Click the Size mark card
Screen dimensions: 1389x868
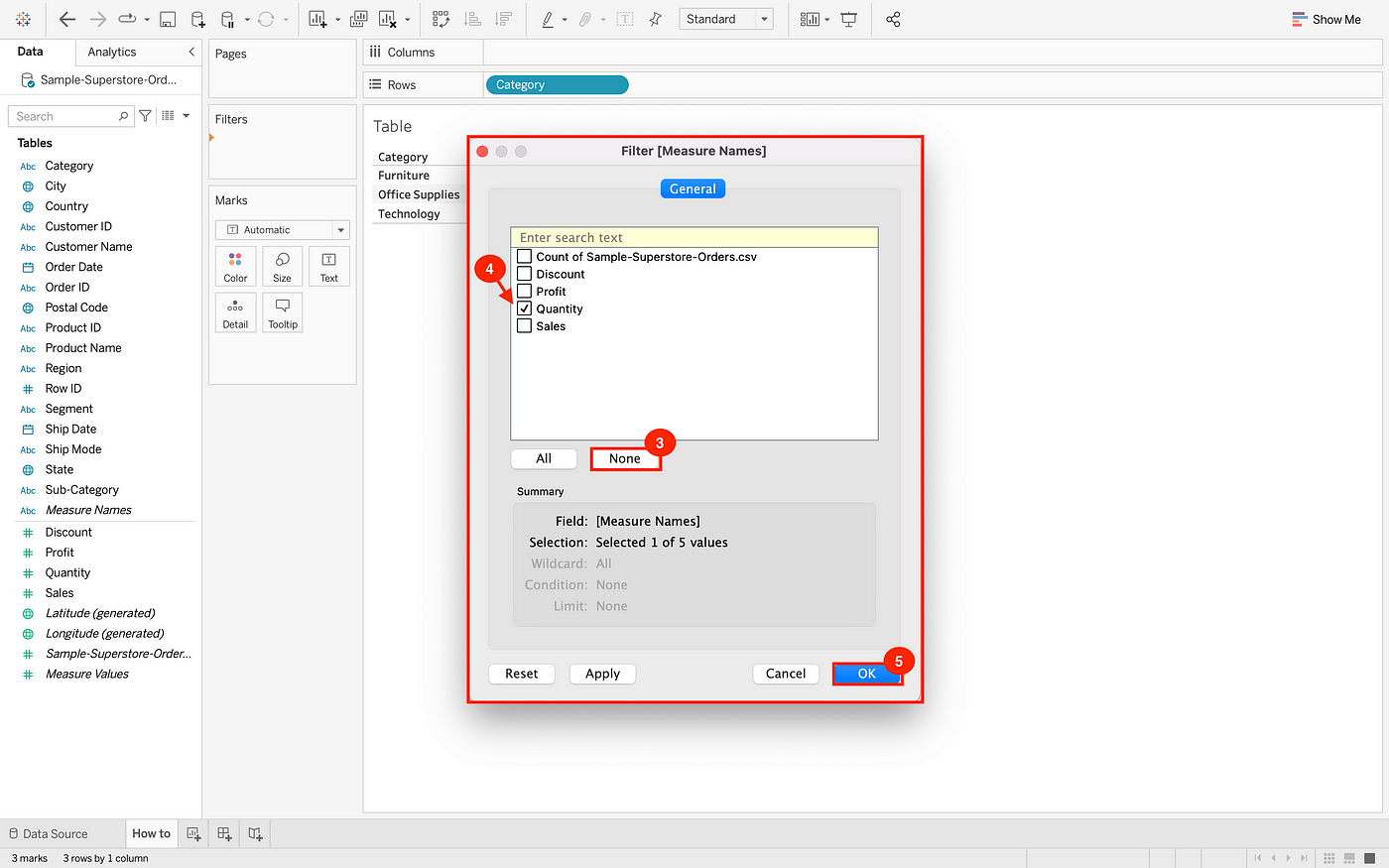click(283, 267)
